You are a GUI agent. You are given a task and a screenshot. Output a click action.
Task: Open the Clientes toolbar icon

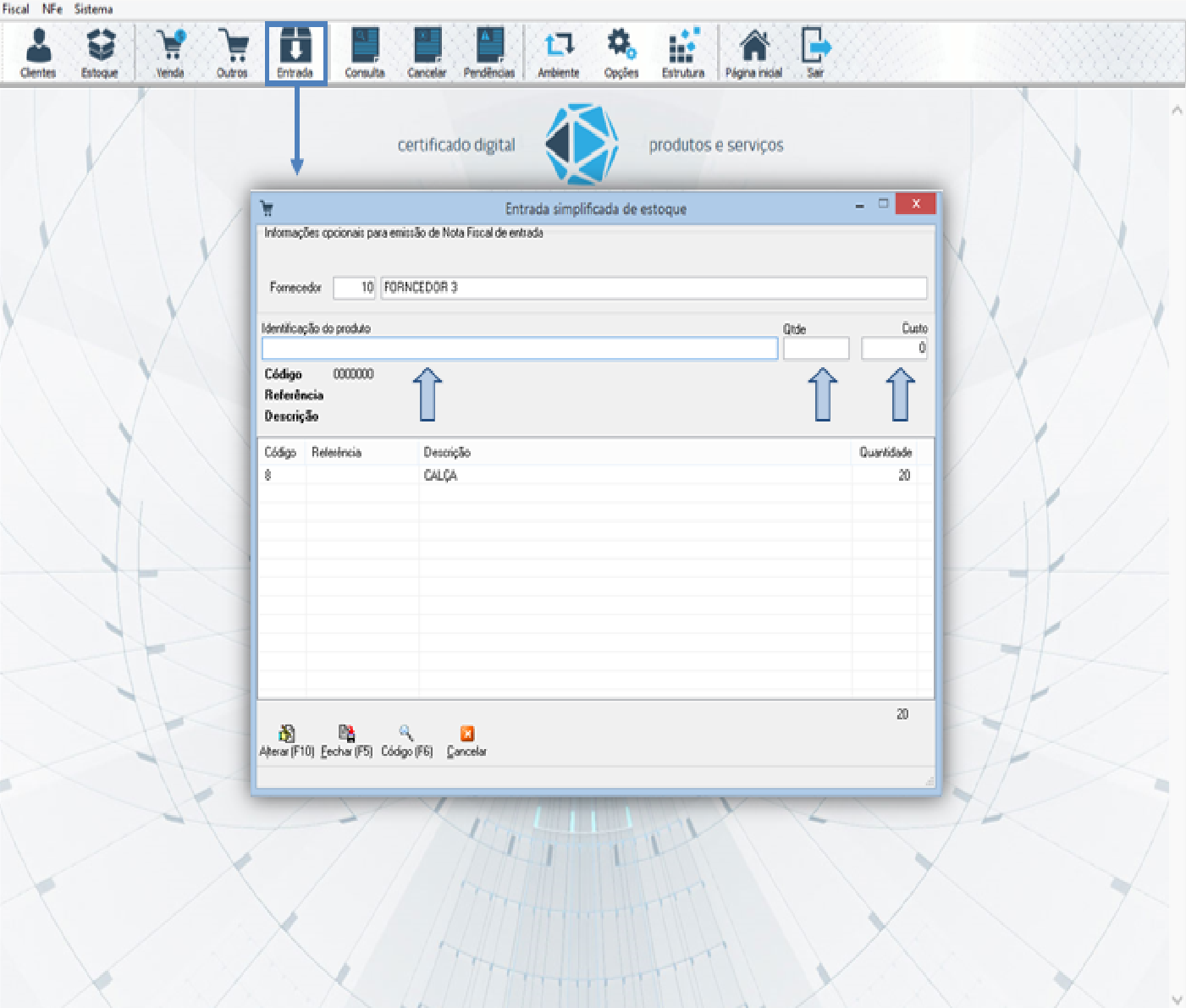(38, 52)
